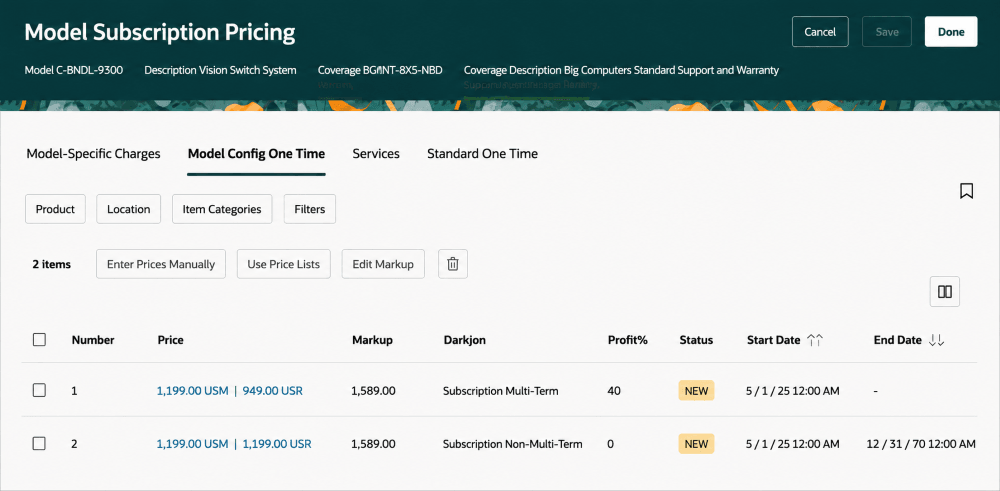Click the Done button

coord(951,32)
